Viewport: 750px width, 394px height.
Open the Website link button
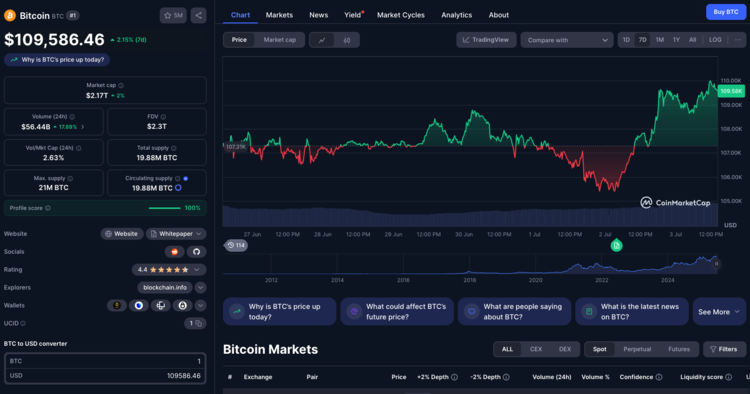[122, 234]
